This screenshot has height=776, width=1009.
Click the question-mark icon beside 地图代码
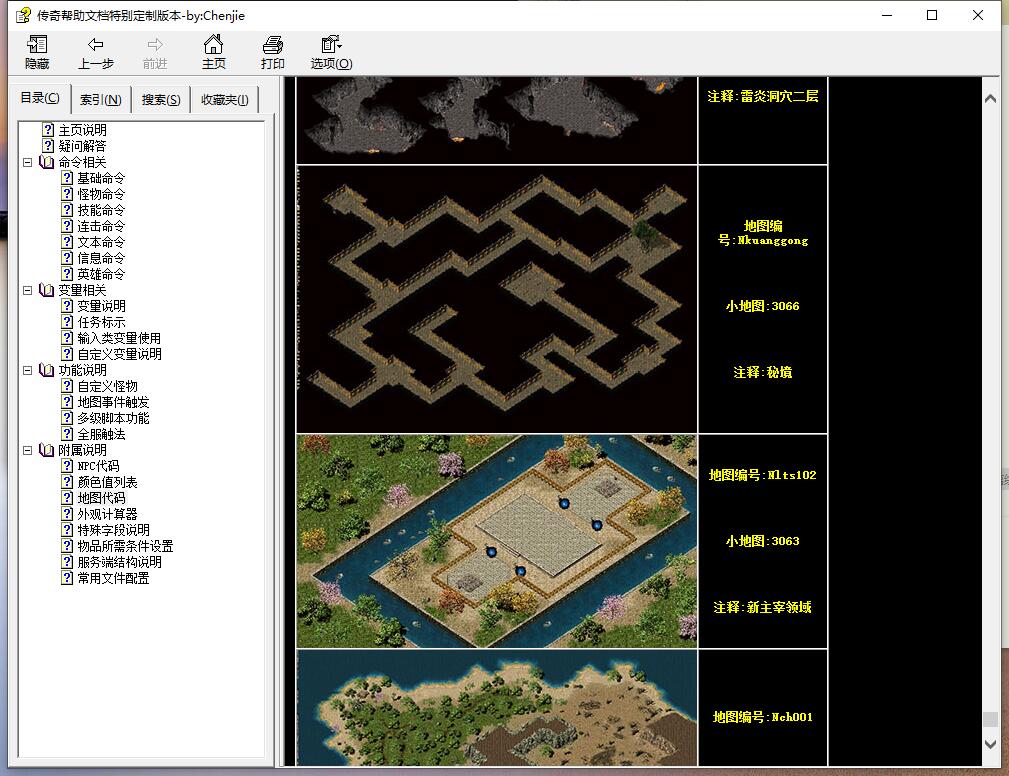click(68, 498)
